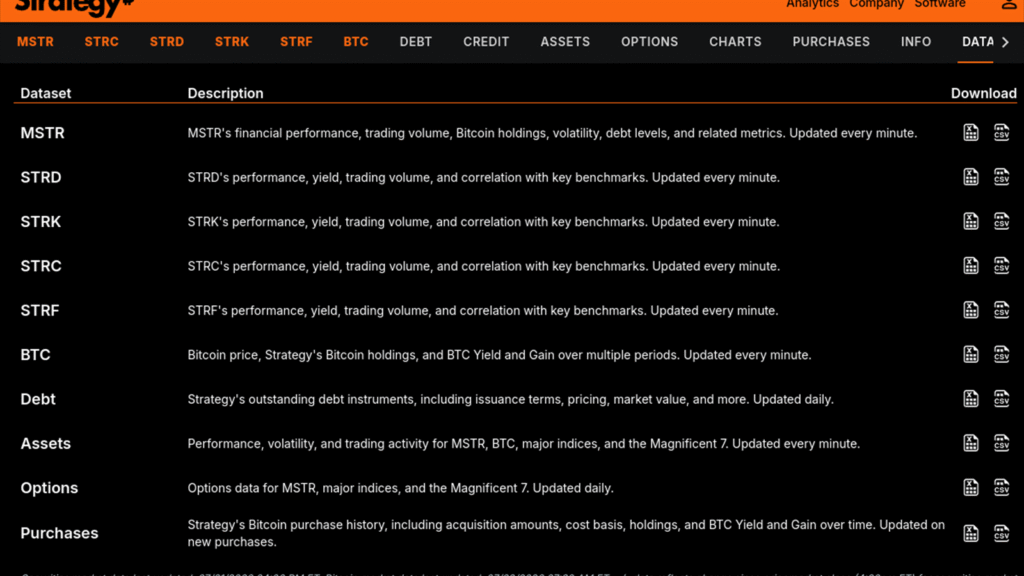Click the Bitcoin purchase history description

pos(566,533)
